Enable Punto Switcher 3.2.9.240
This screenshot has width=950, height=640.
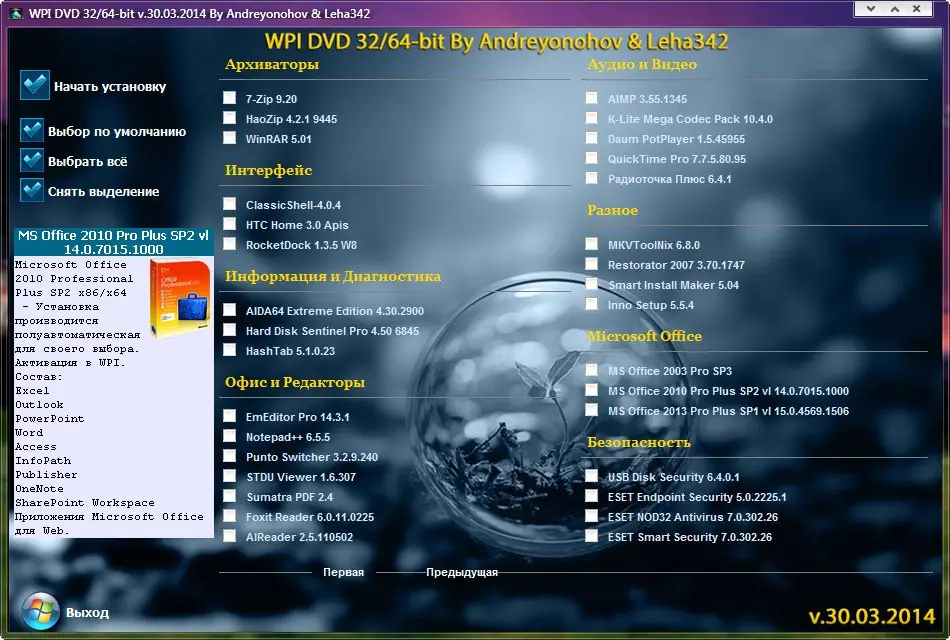(230, 456)
